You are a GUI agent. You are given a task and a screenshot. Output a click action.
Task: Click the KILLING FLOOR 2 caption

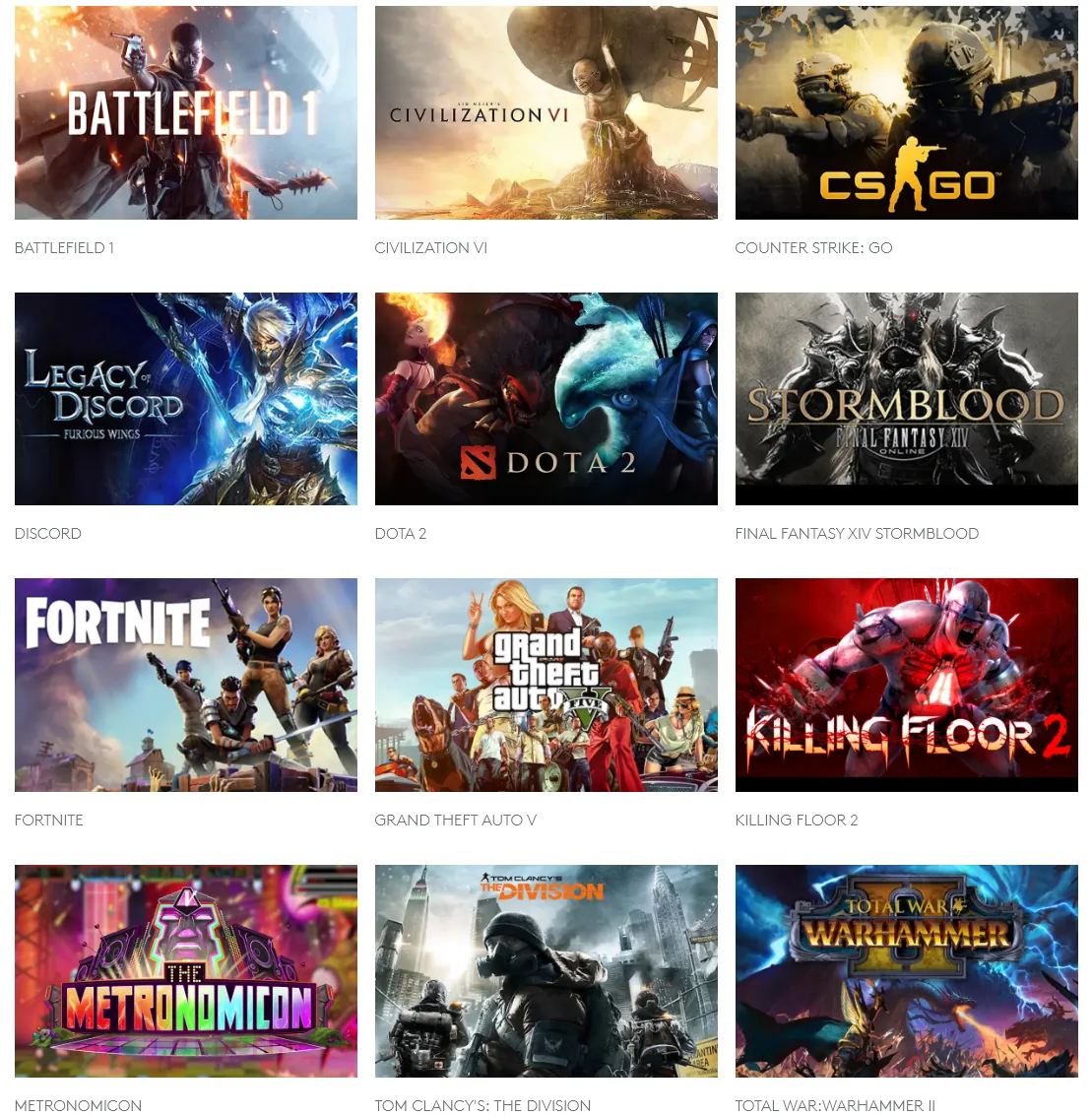797,820
